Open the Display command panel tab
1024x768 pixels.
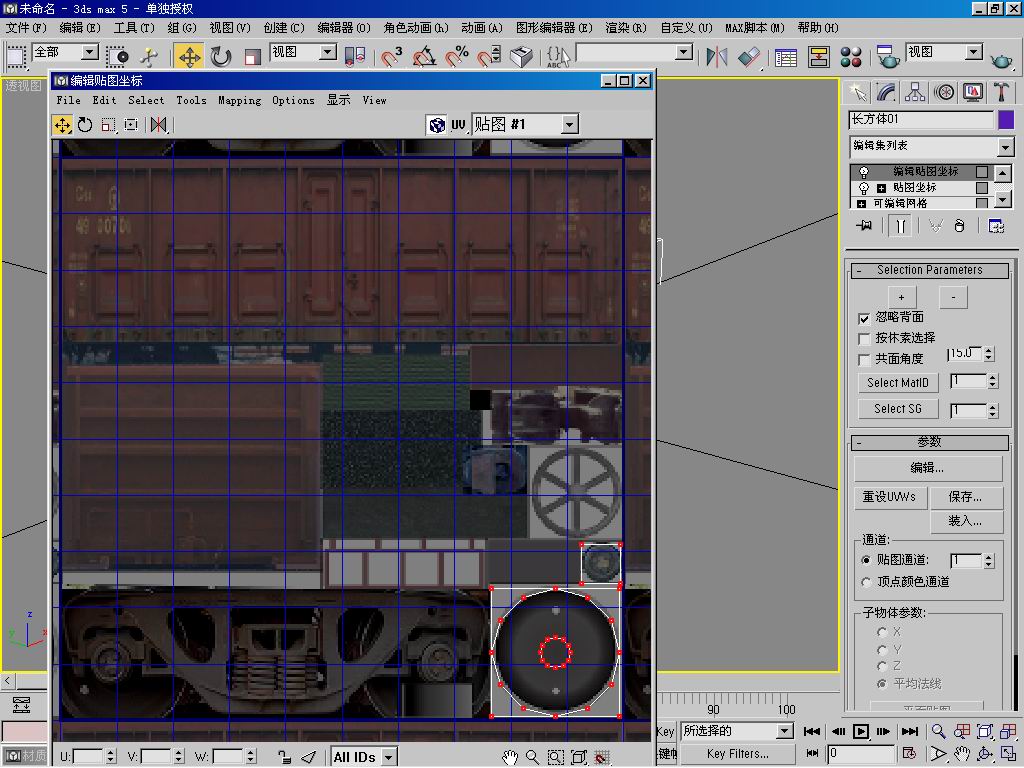click(x=972, y=92)
